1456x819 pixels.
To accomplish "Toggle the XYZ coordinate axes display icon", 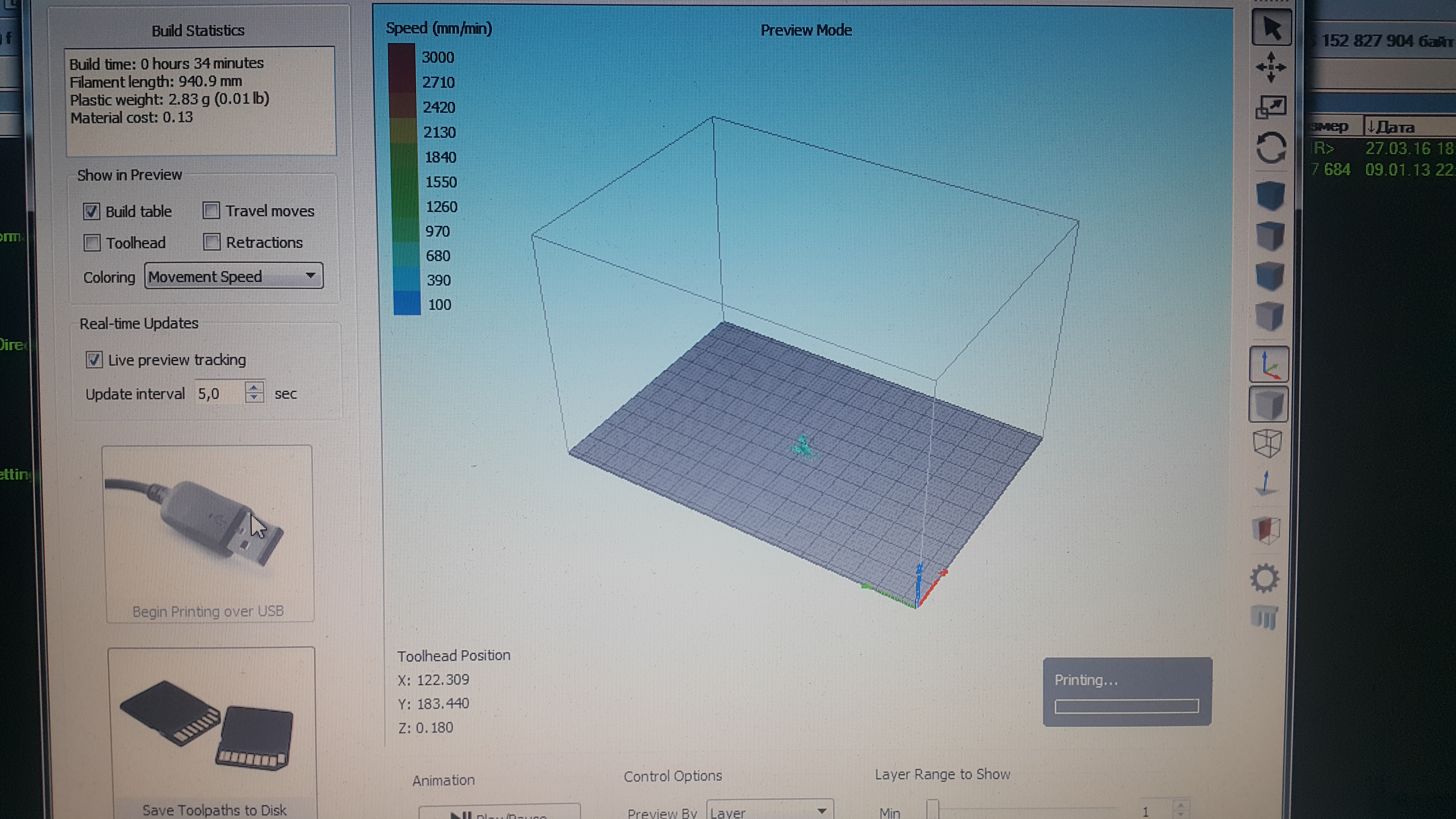I will coord(1269,365).
